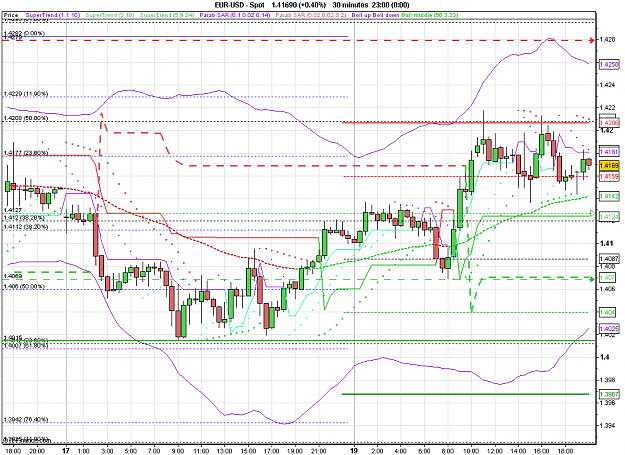This screenshot has width=625, height=455.
Task: Select the Boll up Boll down Boll middle legend entry
Action: click(x=405, y=15)
